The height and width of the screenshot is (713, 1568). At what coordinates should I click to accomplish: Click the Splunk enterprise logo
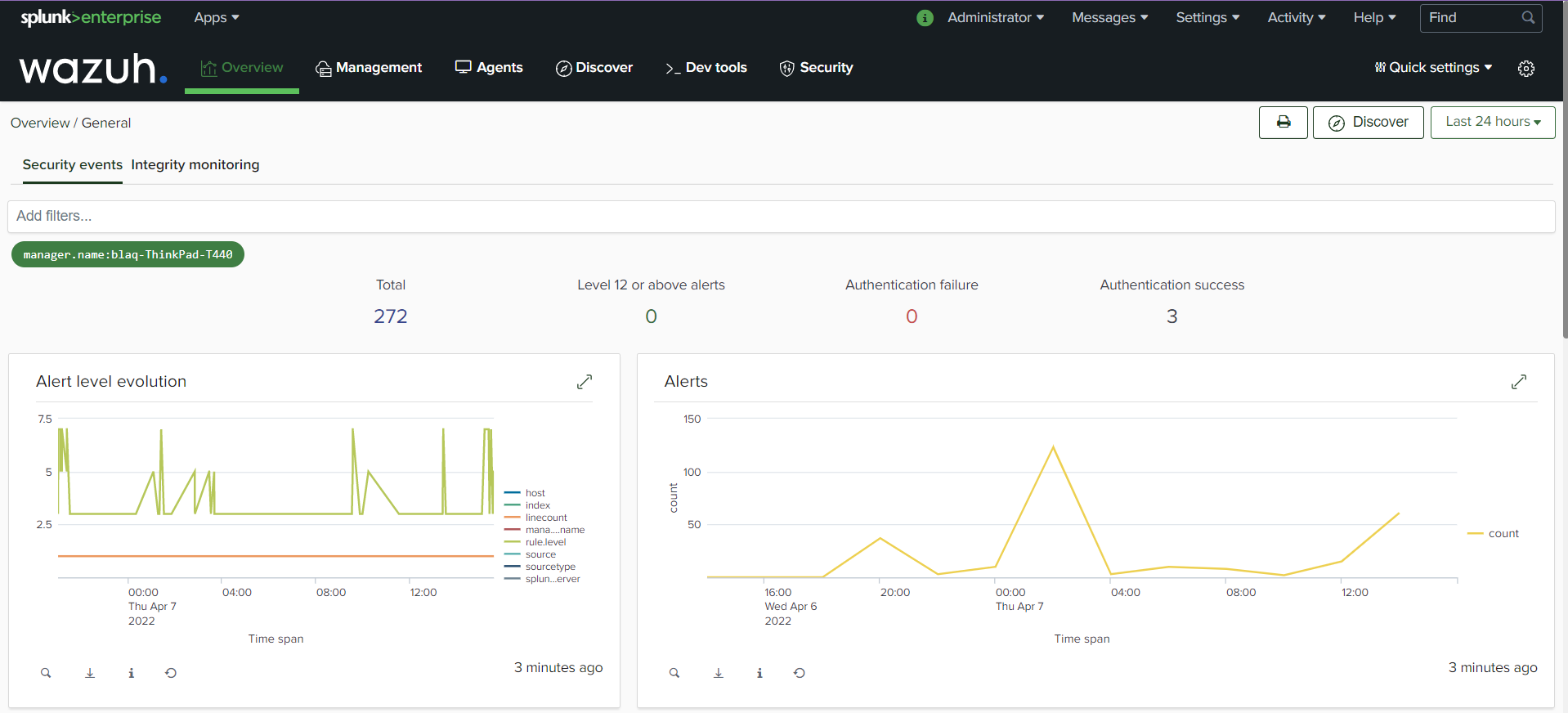pos(91,17)
